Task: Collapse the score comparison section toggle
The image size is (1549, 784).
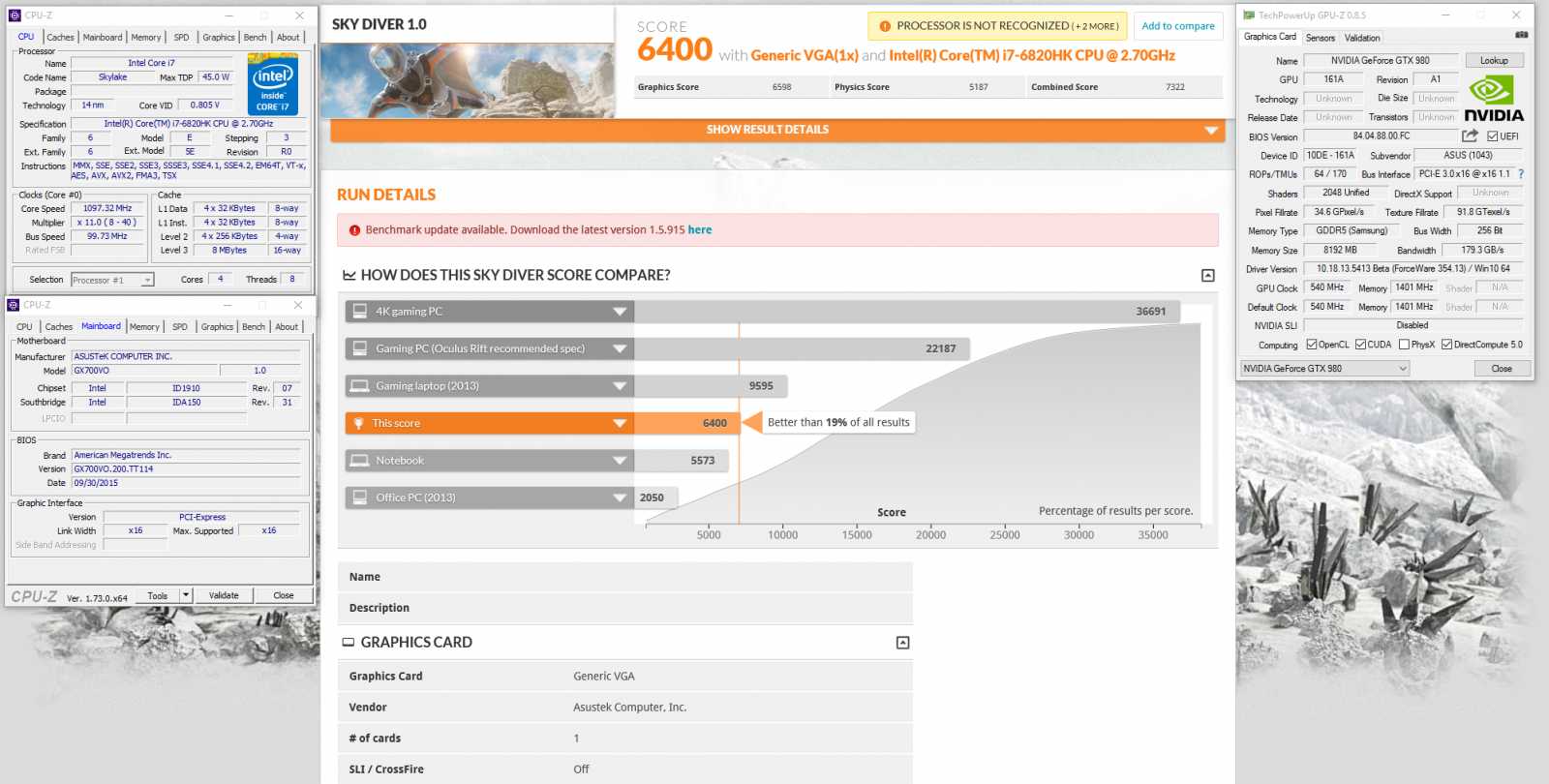Action: click(x=1208, y=276)
